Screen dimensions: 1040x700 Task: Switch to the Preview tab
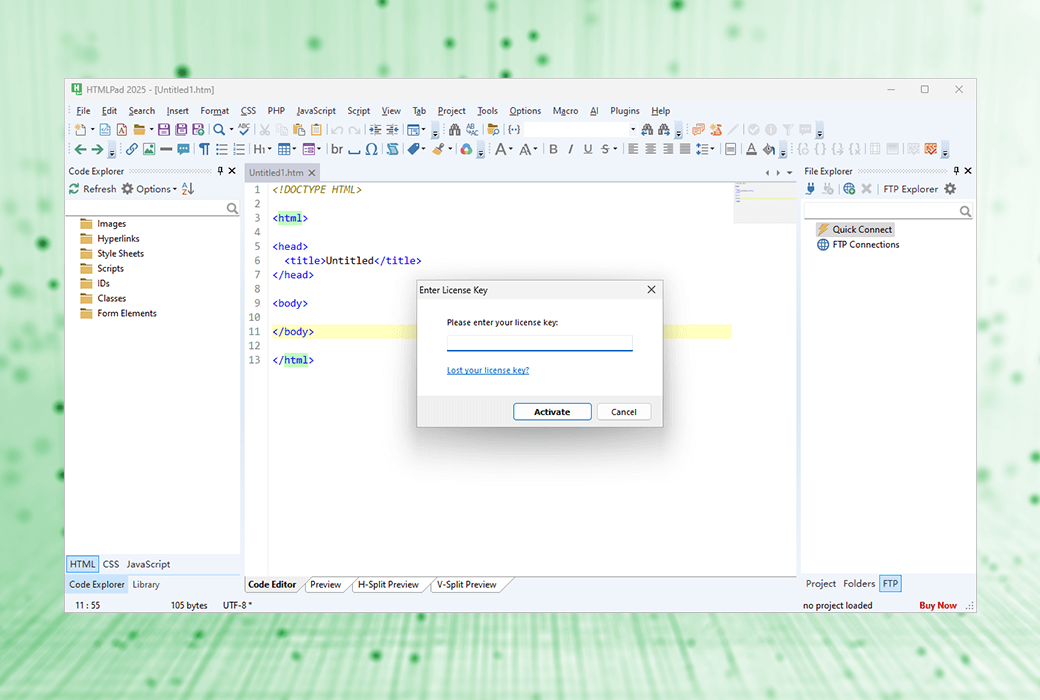click(x=326, y=585)
